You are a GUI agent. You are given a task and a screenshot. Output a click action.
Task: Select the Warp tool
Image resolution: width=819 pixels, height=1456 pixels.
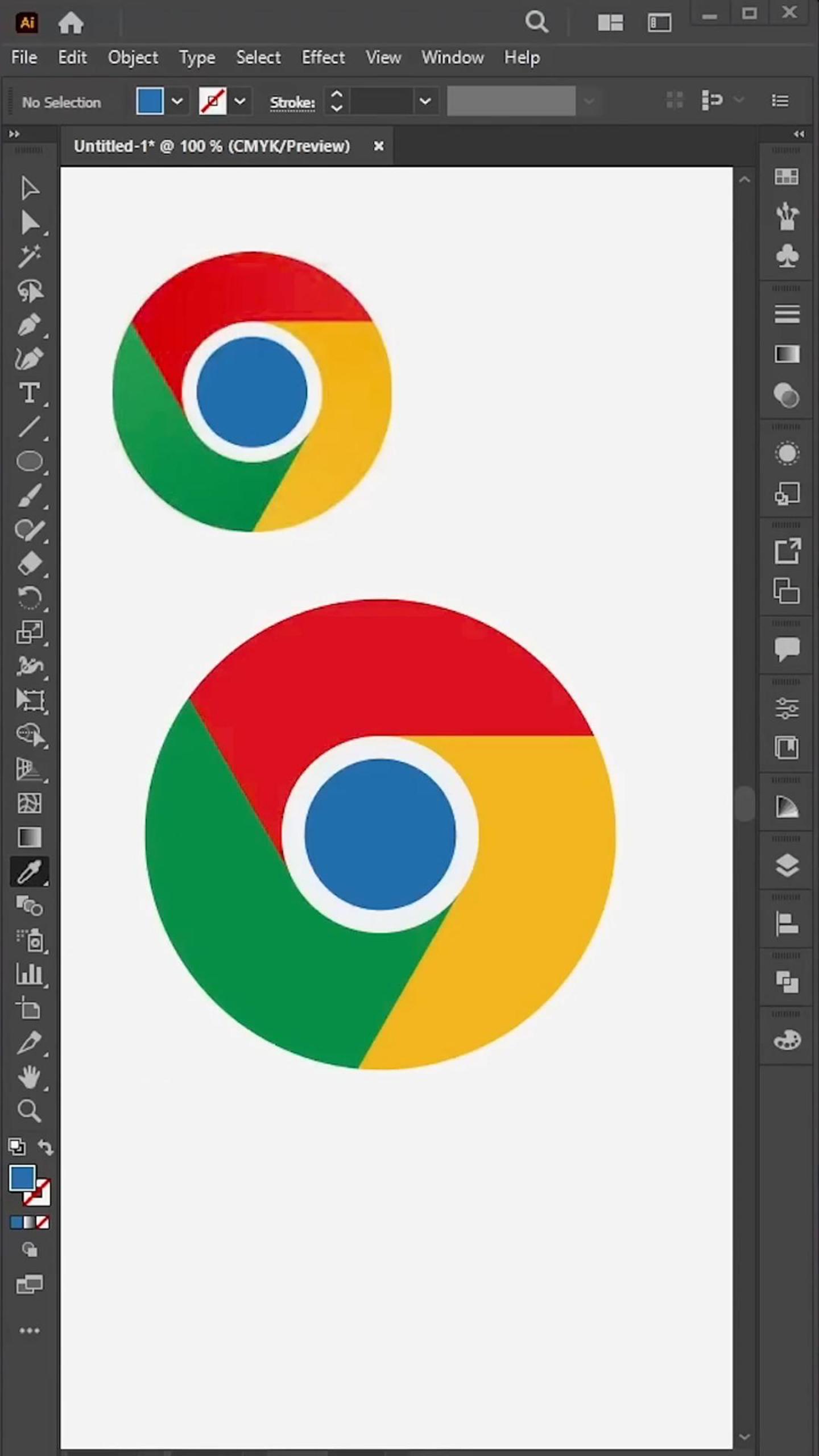[x=30, y=666]
